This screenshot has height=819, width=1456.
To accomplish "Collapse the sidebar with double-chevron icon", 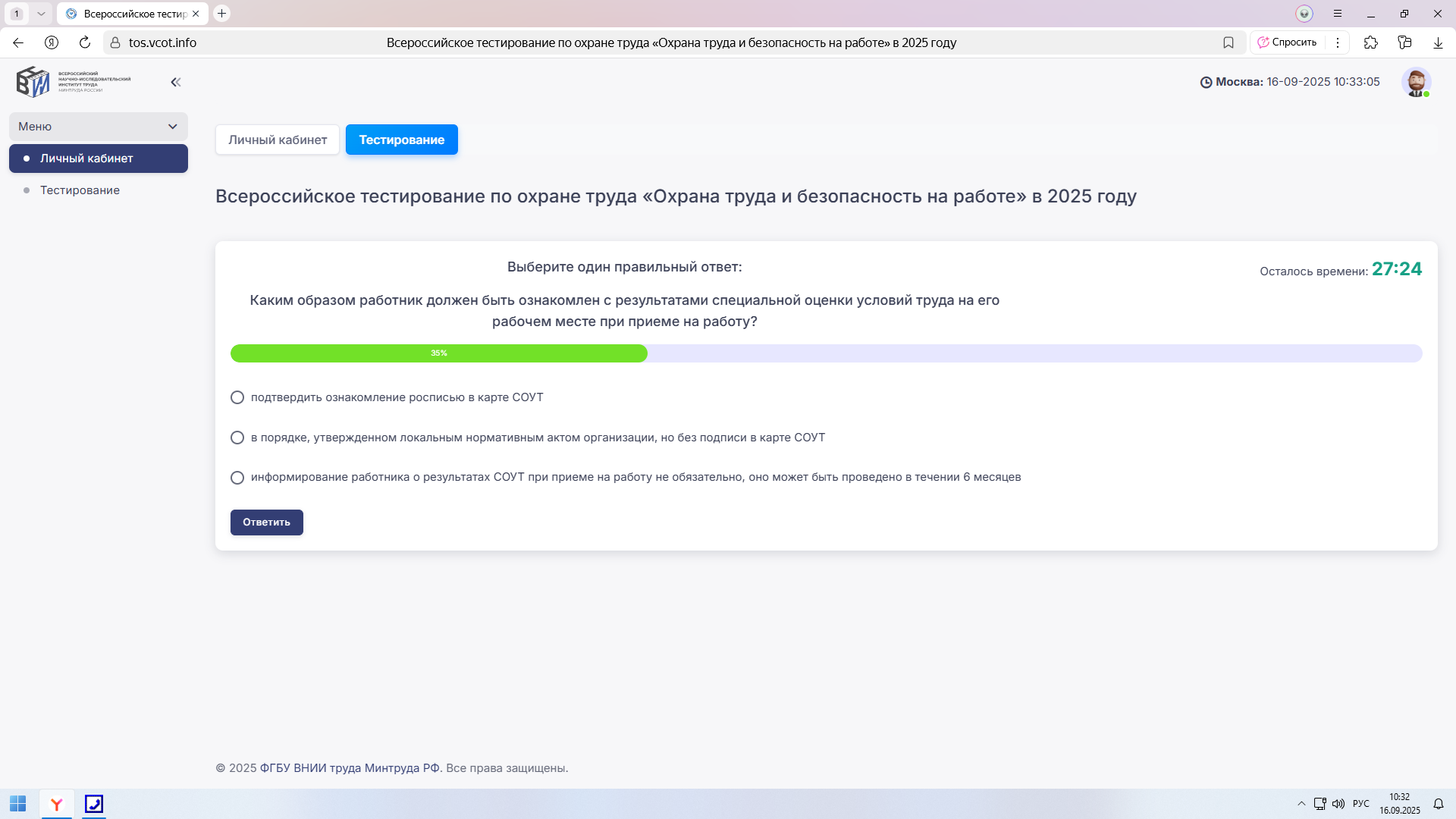I will click(176, 82).
